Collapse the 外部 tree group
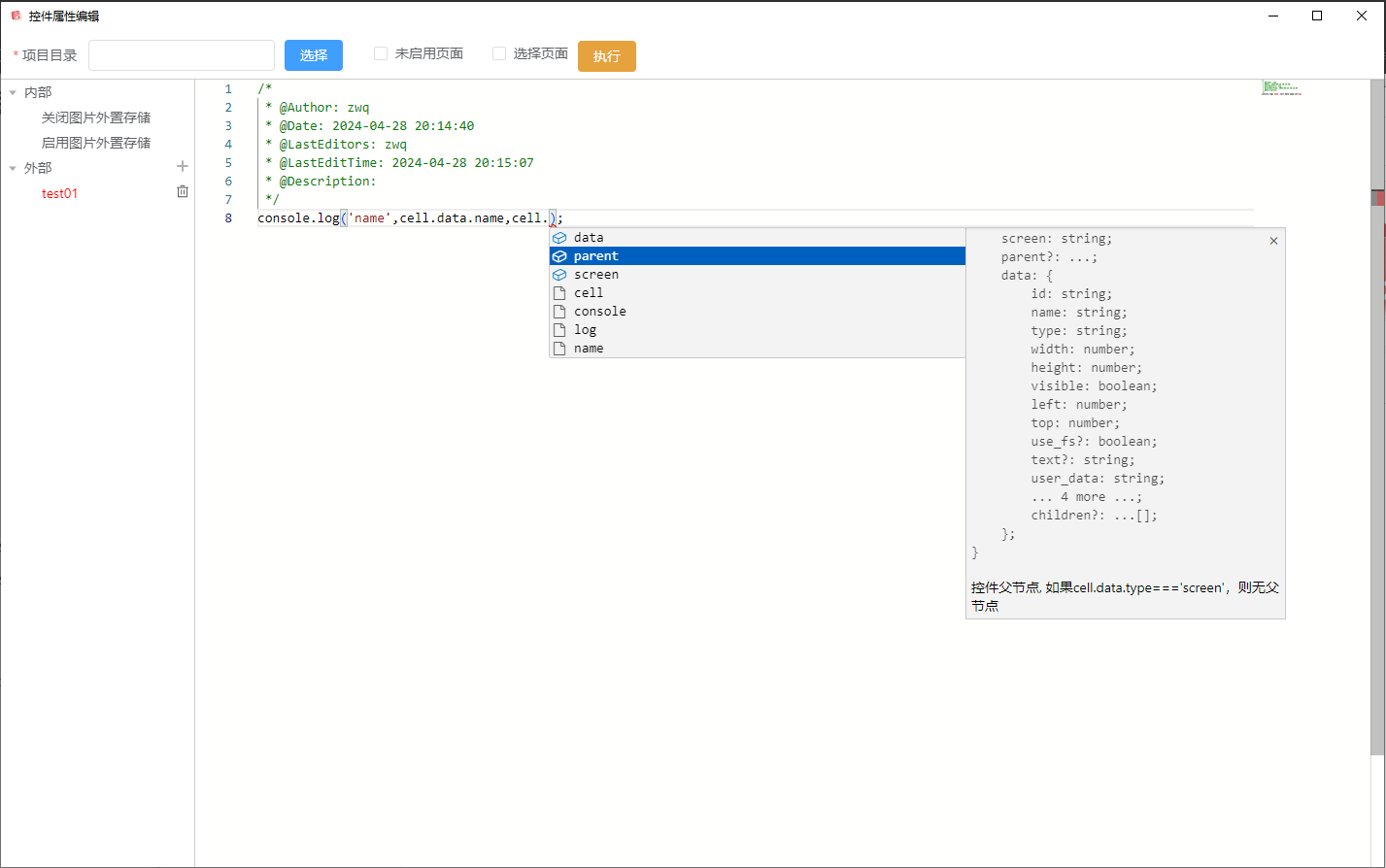The width and height of the screenshot is (1386, 868). (14, 168)
